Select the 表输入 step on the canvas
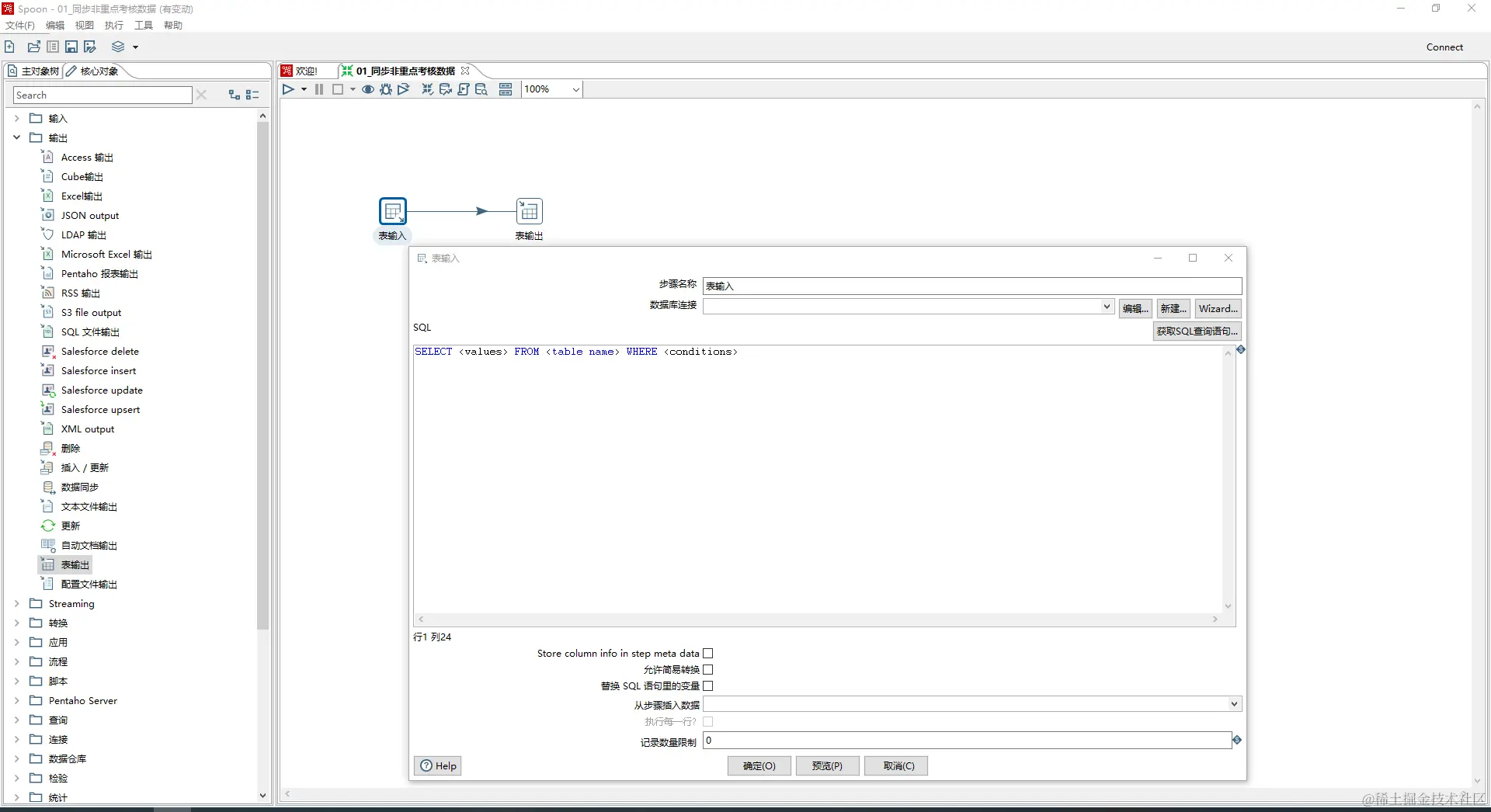Image resolution: width=1491 pixels, height=812 pixels. click(393, 211)
